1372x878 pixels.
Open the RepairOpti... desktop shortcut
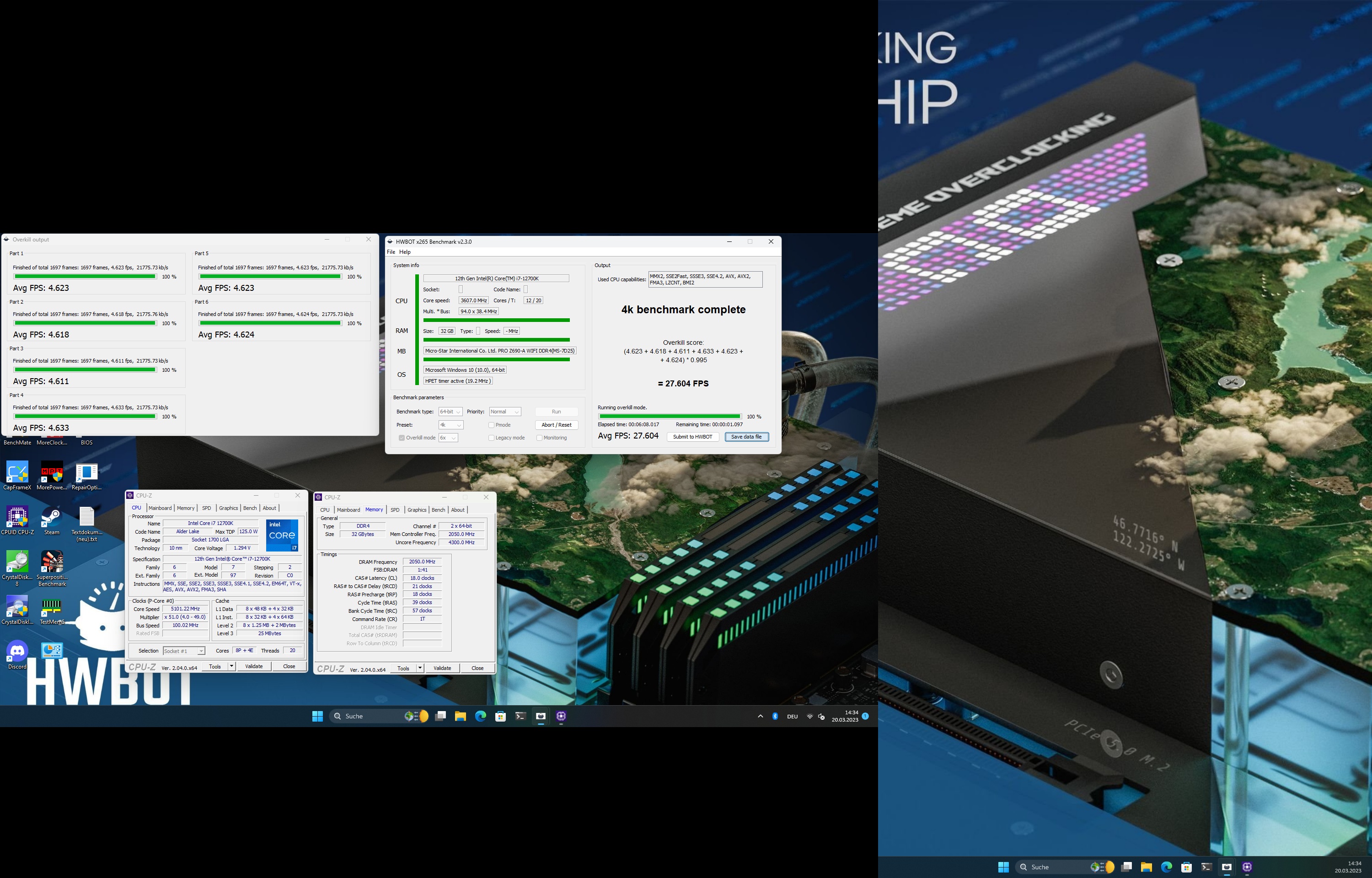click(x=86, y=476)
